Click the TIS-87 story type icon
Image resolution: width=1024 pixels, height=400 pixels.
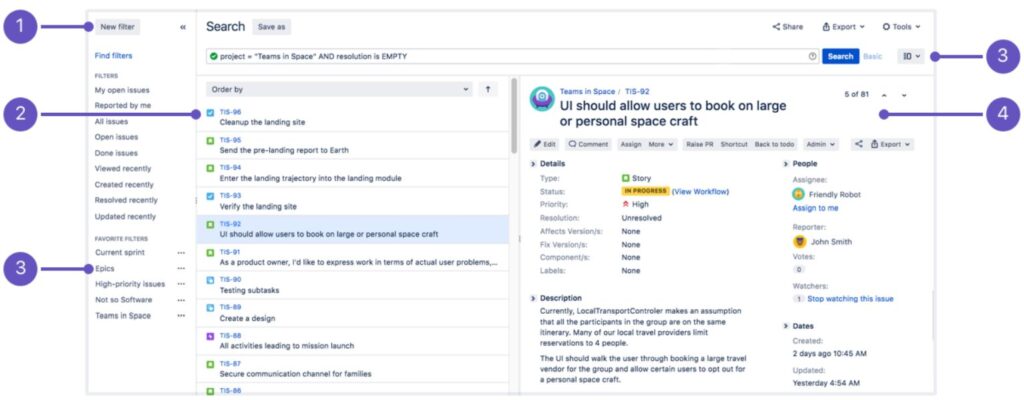[210, 364]
